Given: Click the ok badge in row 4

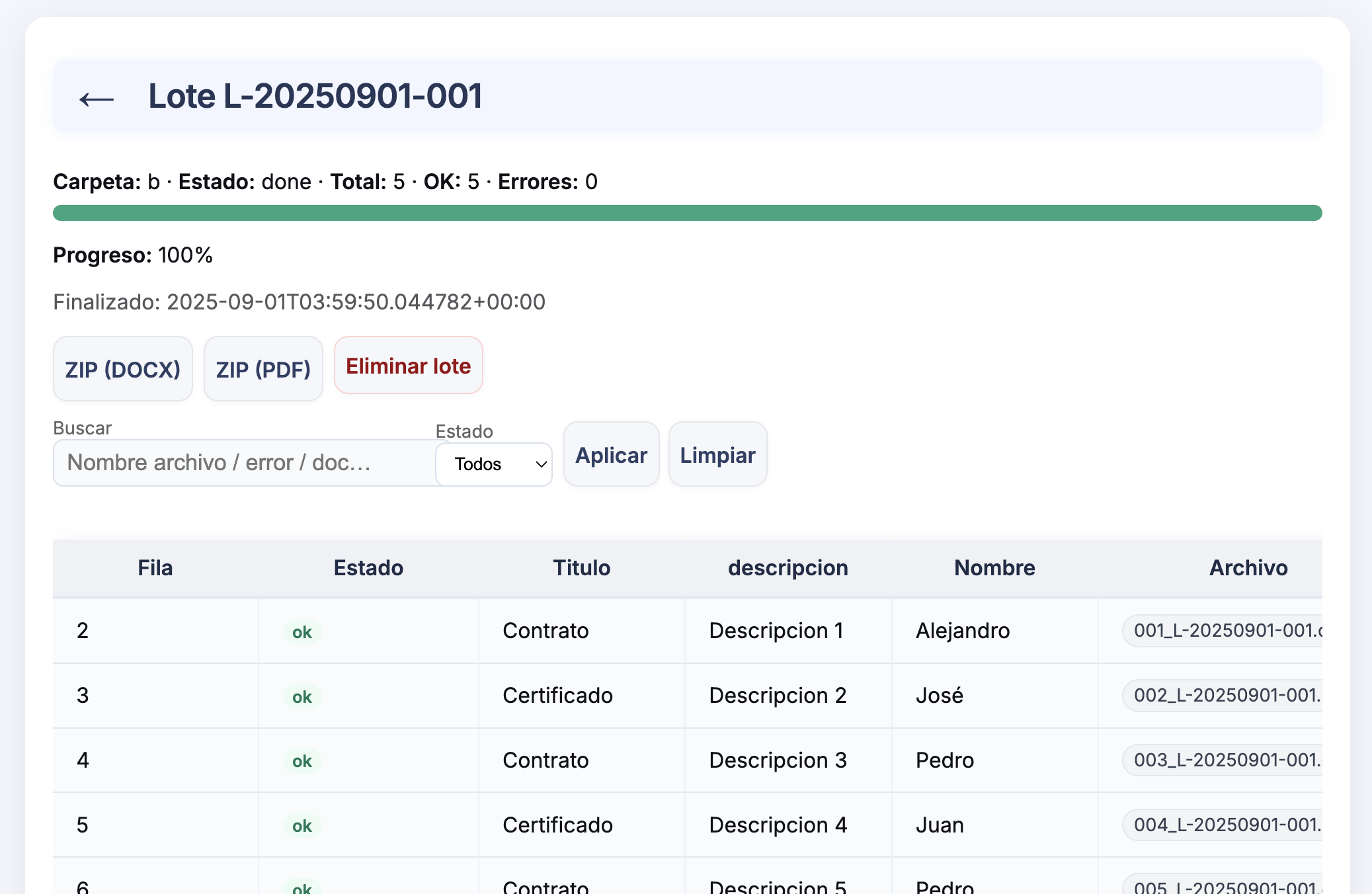Looking at the screenshot, I should point(302,761).
